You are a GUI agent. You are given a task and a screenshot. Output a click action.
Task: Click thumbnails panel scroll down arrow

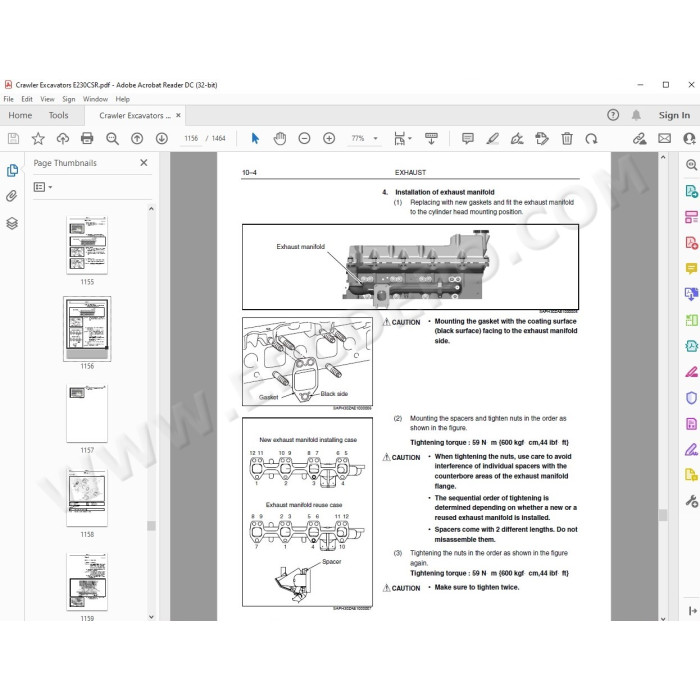pyautogui.click(x=151, y=617)
